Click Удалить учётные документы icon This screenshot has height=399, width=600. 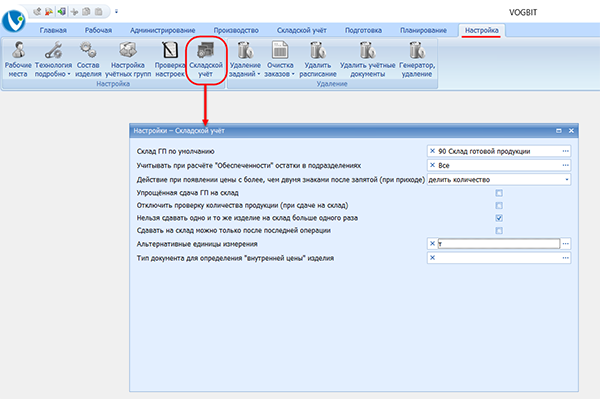pos(367,50)
